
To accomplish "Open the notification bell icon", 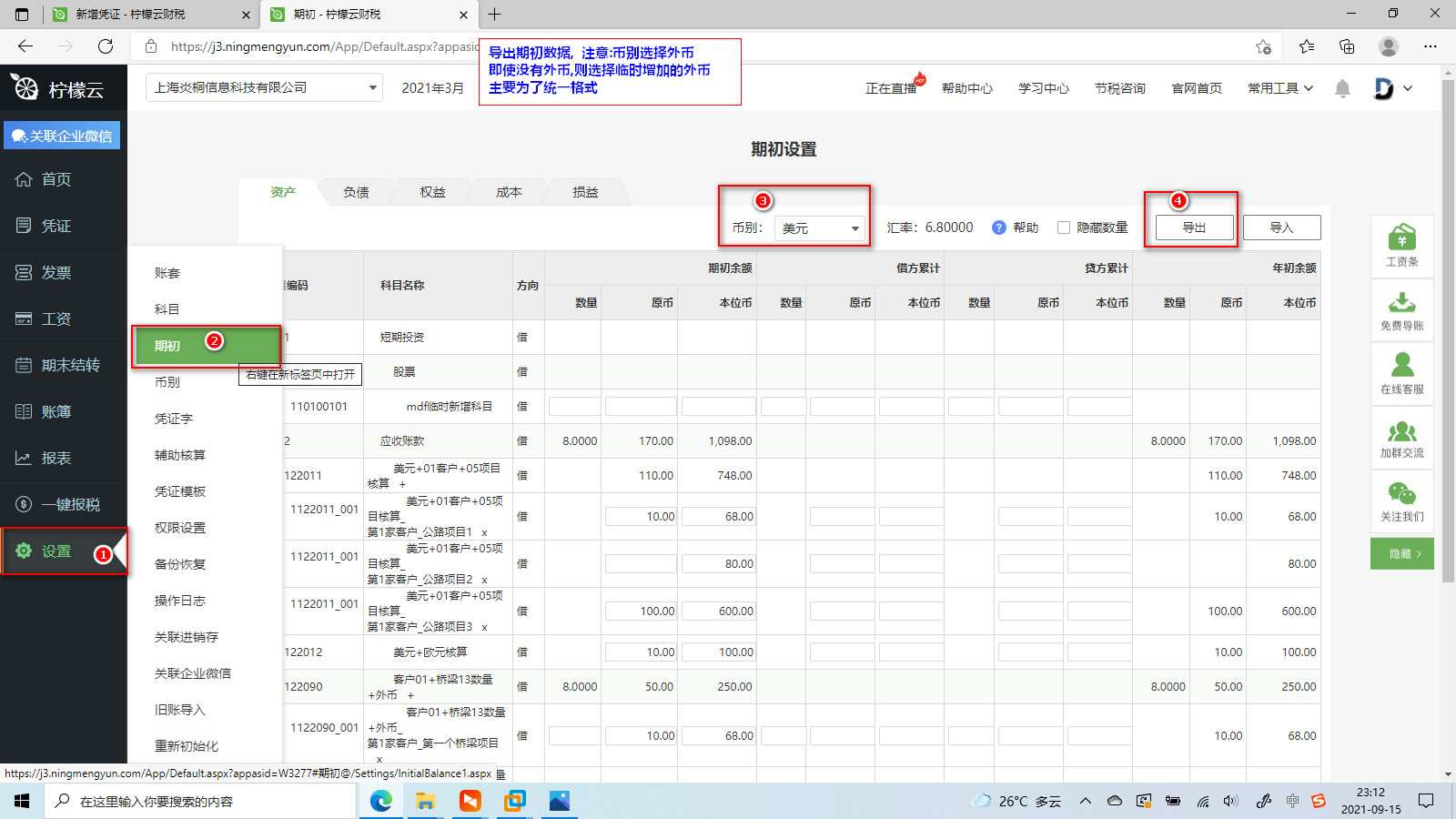I will [x=1342, y=88].
